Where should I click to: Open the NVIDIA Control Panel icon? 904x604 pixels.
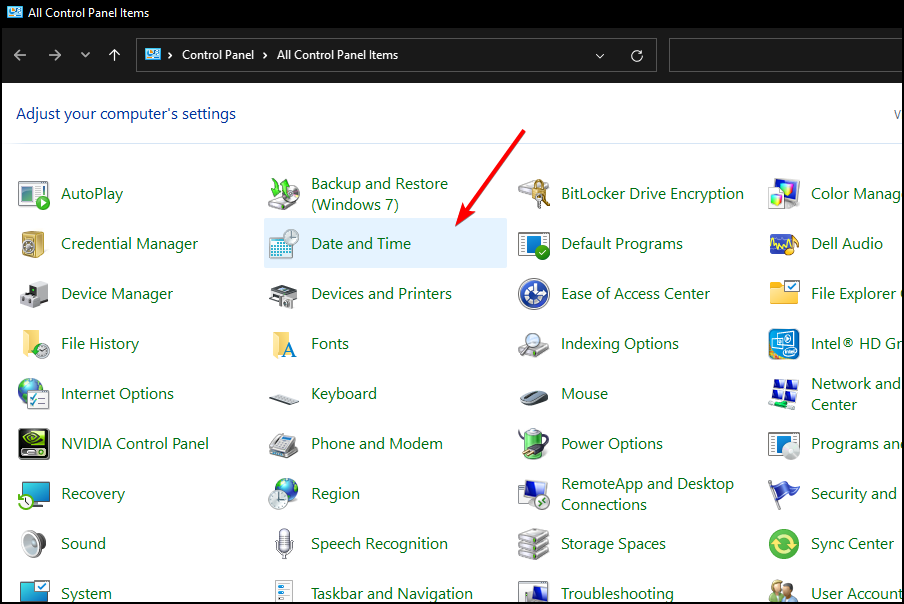(34, 444)
